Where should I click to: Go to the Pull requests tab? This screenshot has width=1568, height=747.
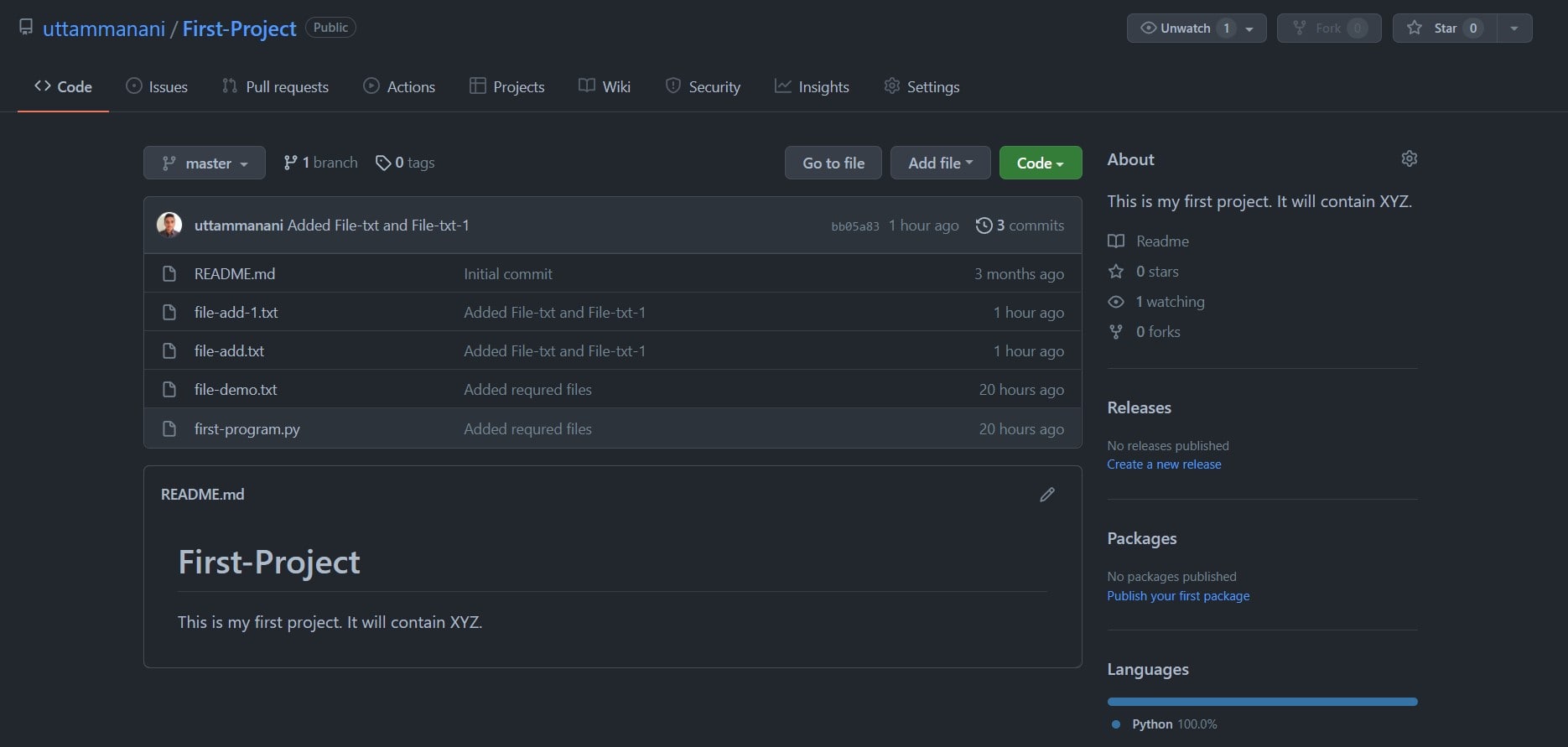275,86
